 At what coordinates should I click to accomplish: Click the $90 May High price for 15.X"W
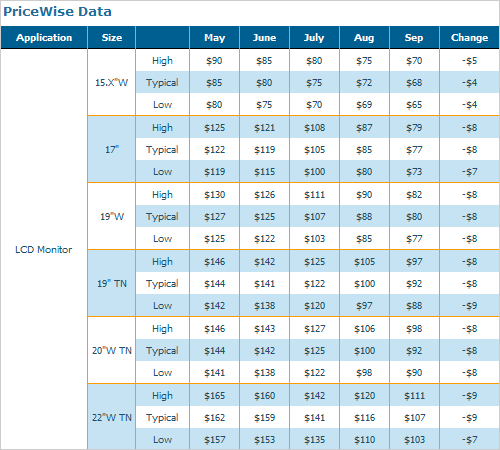pyautogui.click(x=214, y=61)
